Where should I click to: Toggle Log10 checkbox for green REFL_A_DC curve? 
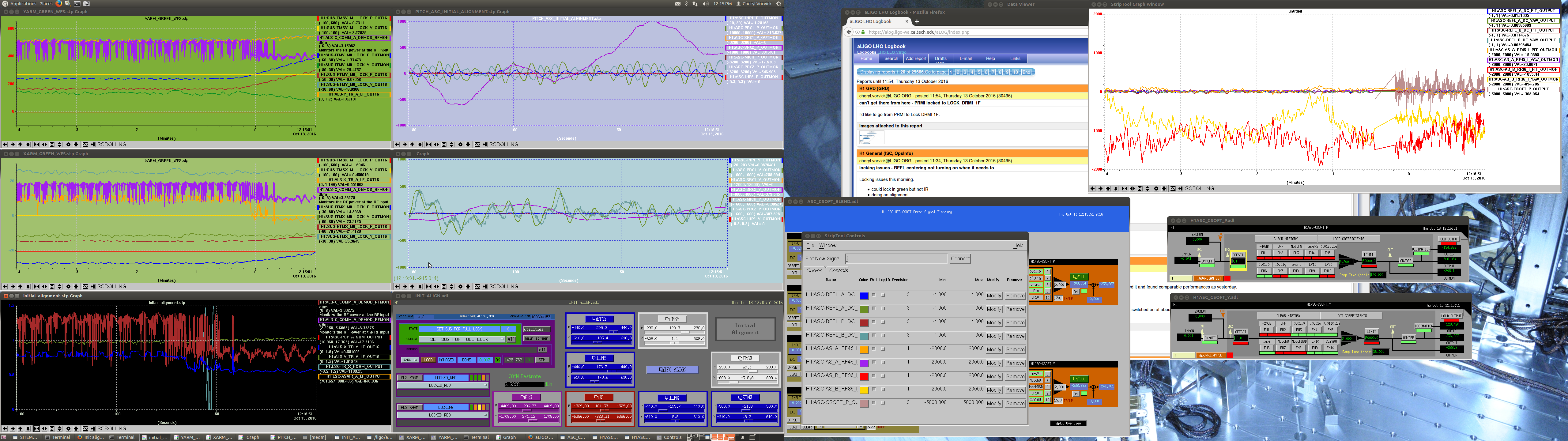pyautogui.click(x=883, y=309)
